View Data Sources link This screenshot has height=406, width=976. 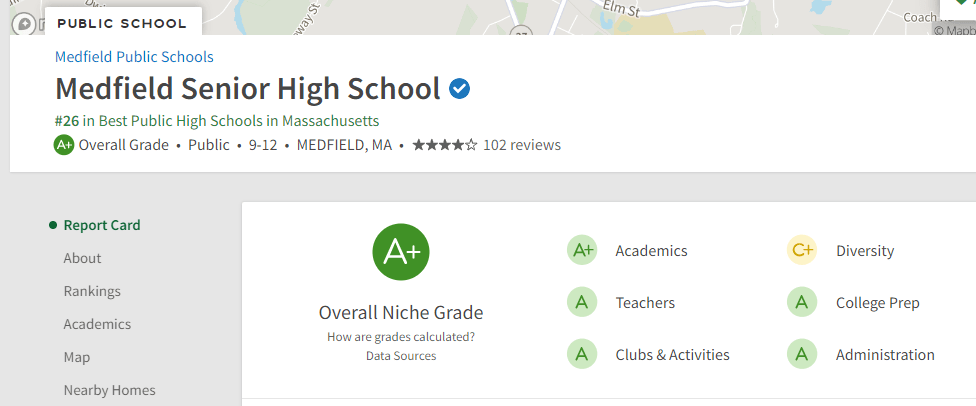point(401,356)
